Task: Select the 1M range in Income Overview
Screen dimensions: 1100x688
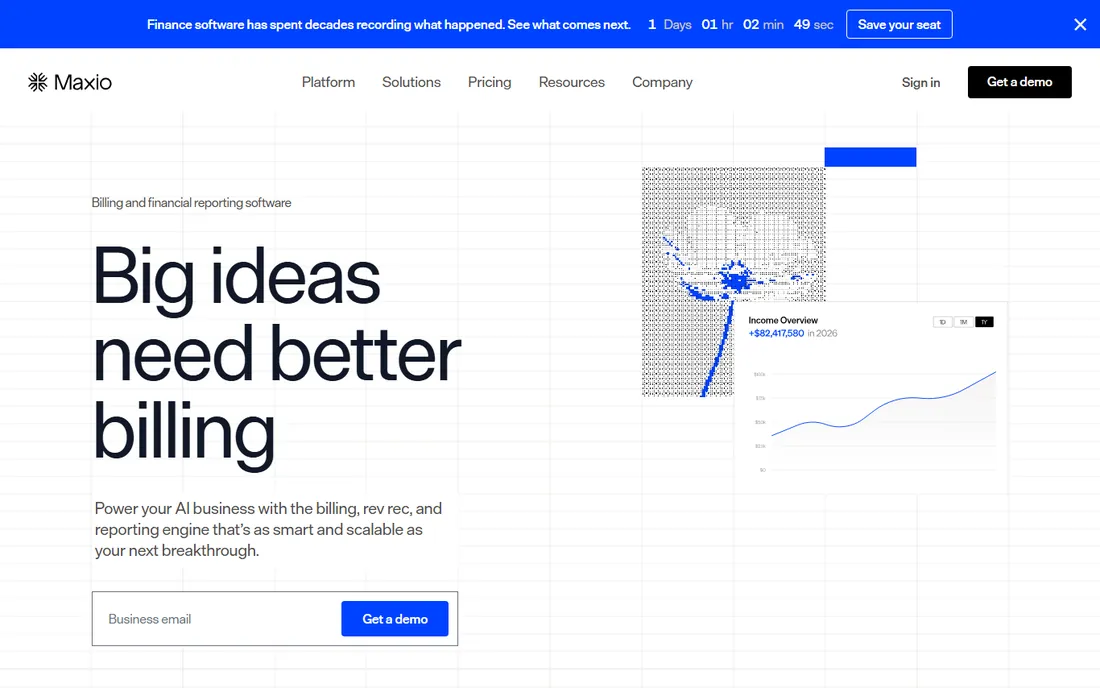Action: click(963, 322)
